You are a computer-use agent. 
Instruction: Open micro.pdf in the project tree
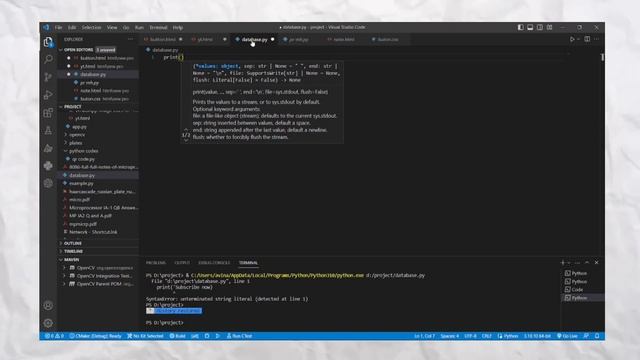79,200
